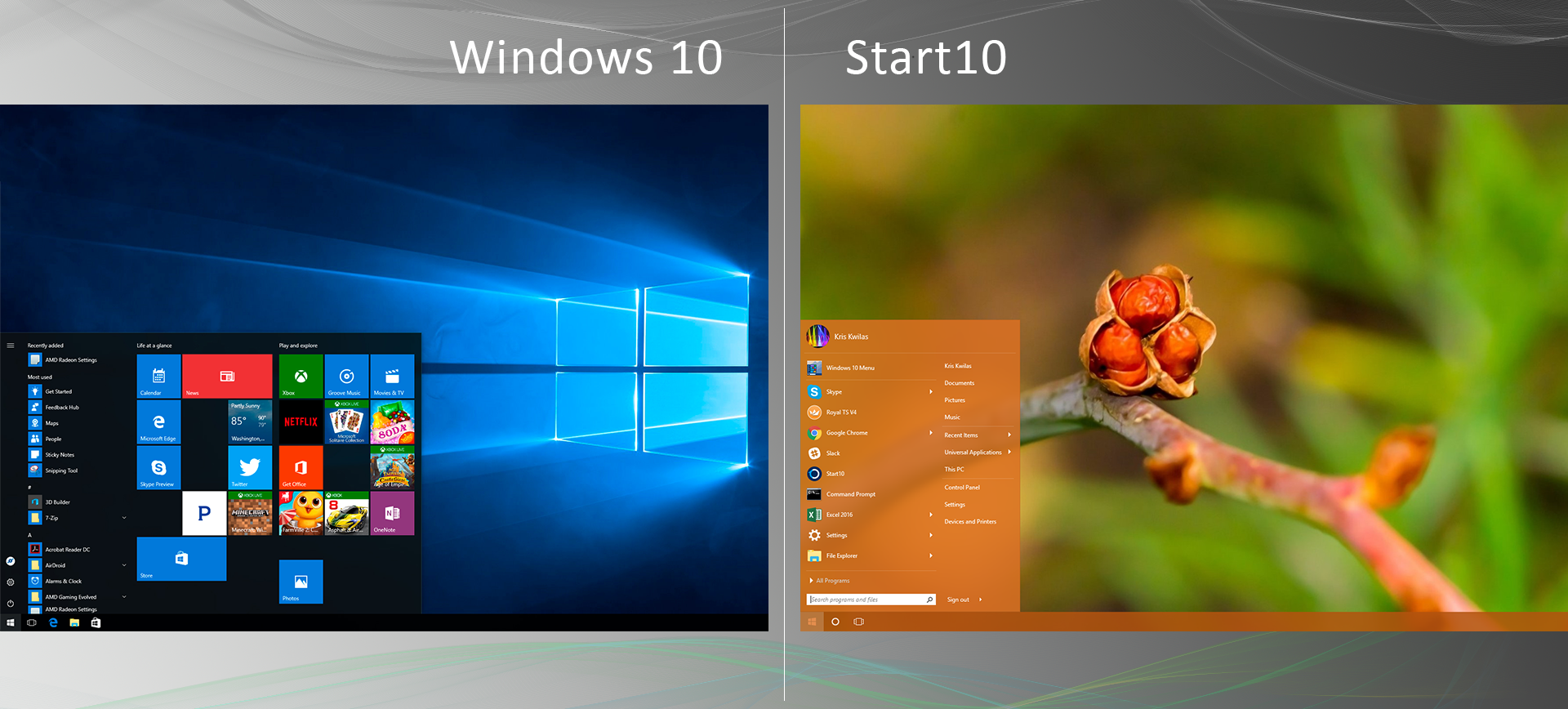The height and width of the screenshot is (709, 1568).
Task: Launch Microsoft Solitaire Collection tile
Action: click(346, 421)
